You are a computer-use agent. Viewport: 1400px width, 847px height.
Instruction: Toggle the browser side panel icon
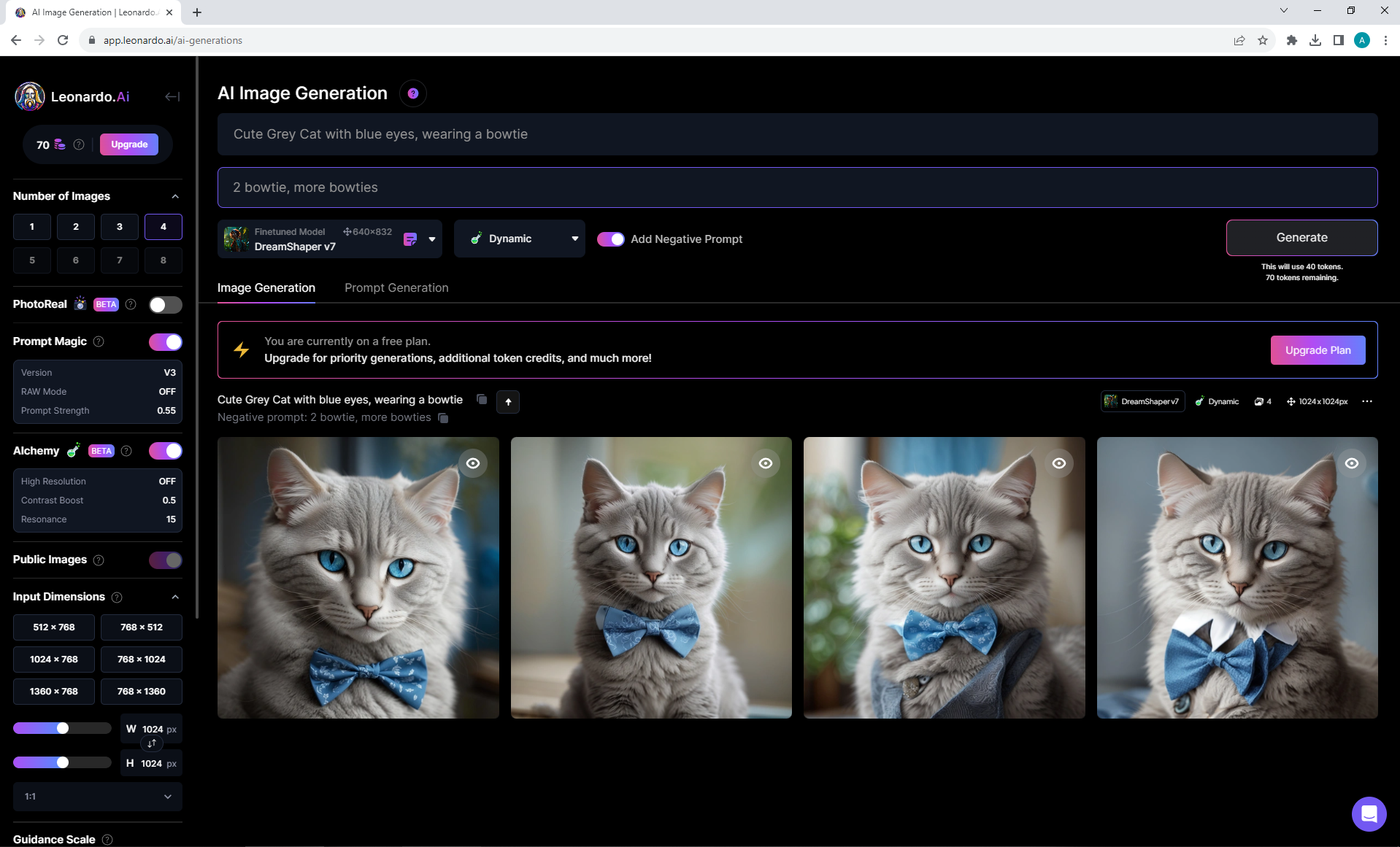(1339, 41)
